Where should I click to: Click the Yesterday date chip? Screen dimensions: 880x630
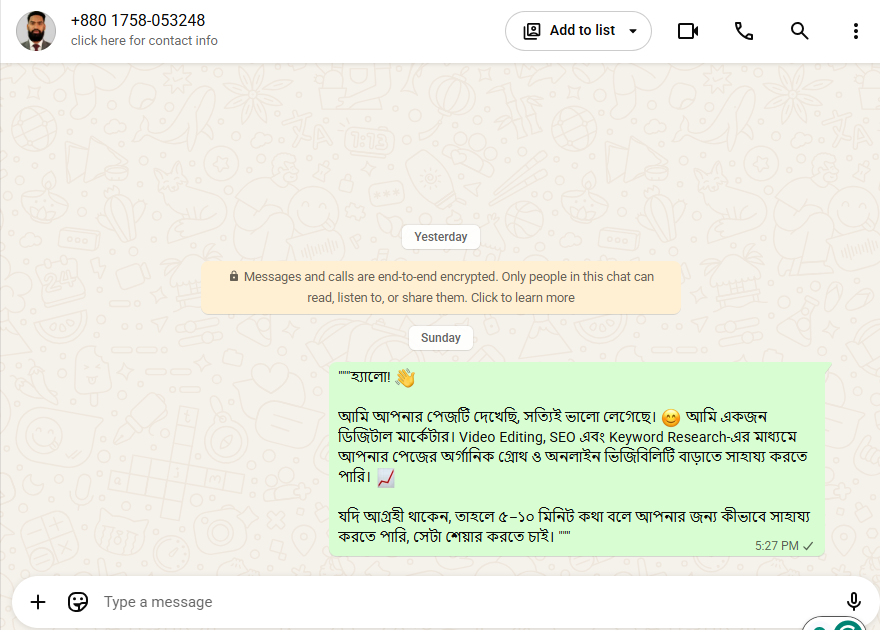coord(441,237)
